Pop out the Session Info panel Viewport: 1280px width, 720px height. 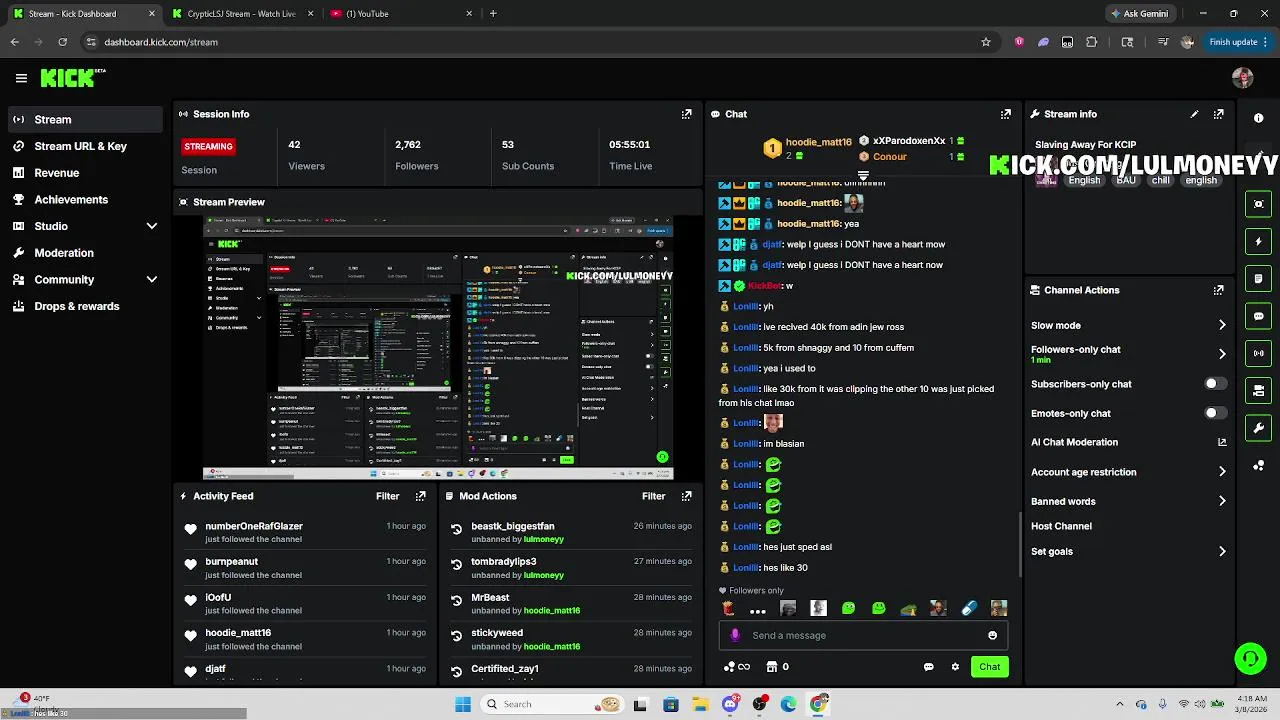(686, 114)
